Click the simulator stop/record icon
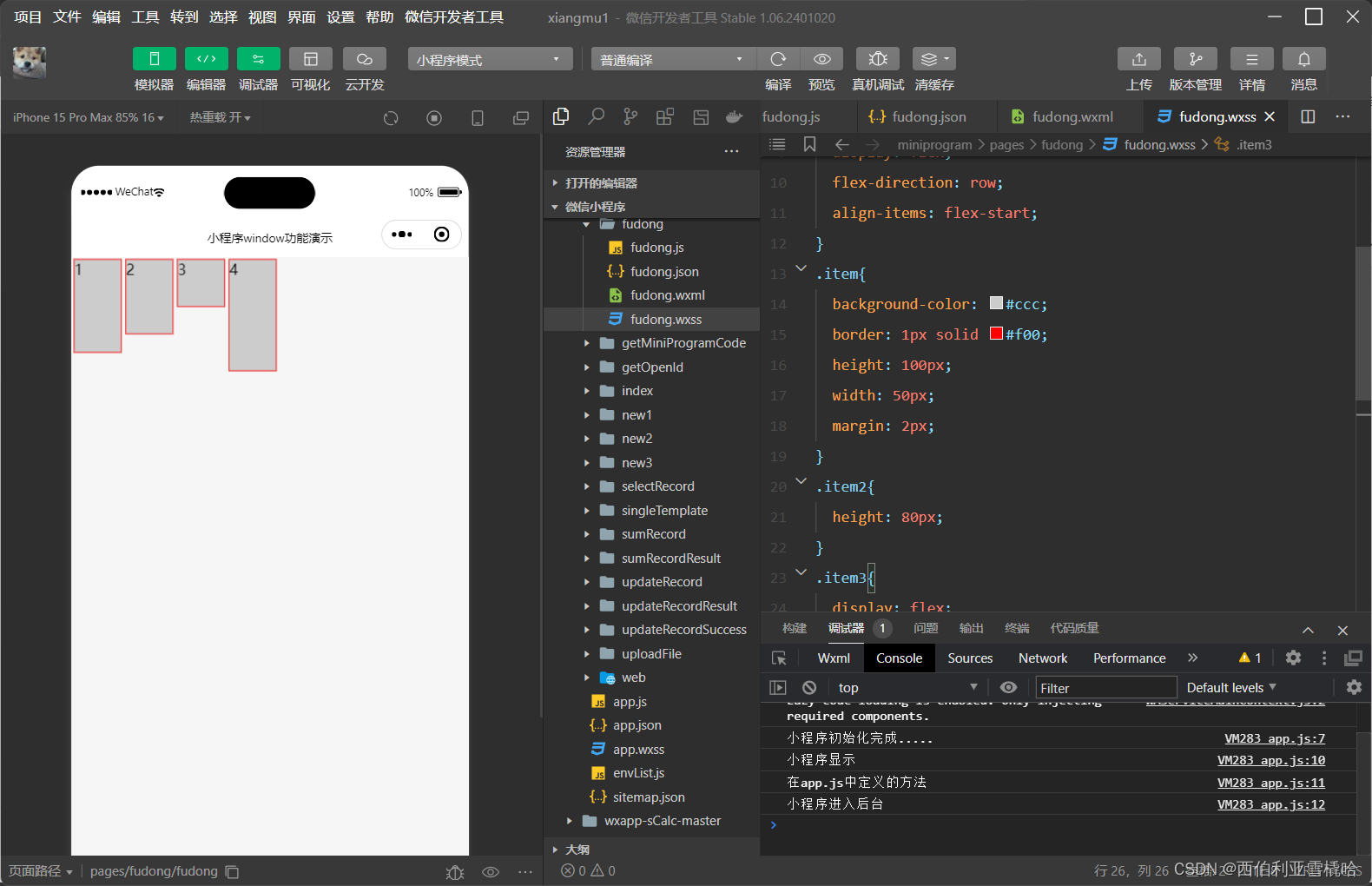Image resolution: width=1372 pixels, height=886 pixels. [x=434, y=117]
